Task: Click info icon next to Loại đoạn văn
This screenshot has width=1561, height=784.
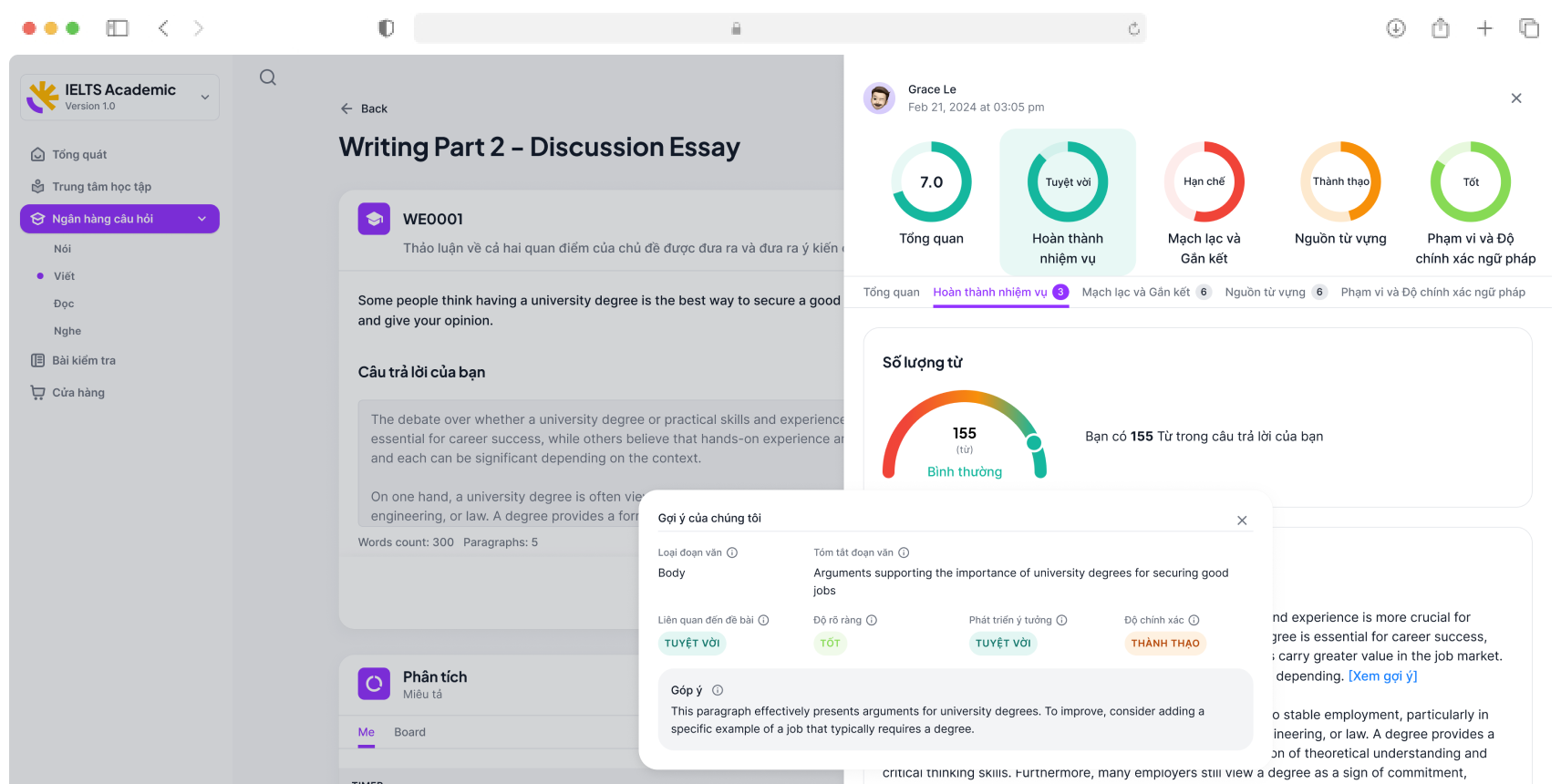Action: point(732,552)
